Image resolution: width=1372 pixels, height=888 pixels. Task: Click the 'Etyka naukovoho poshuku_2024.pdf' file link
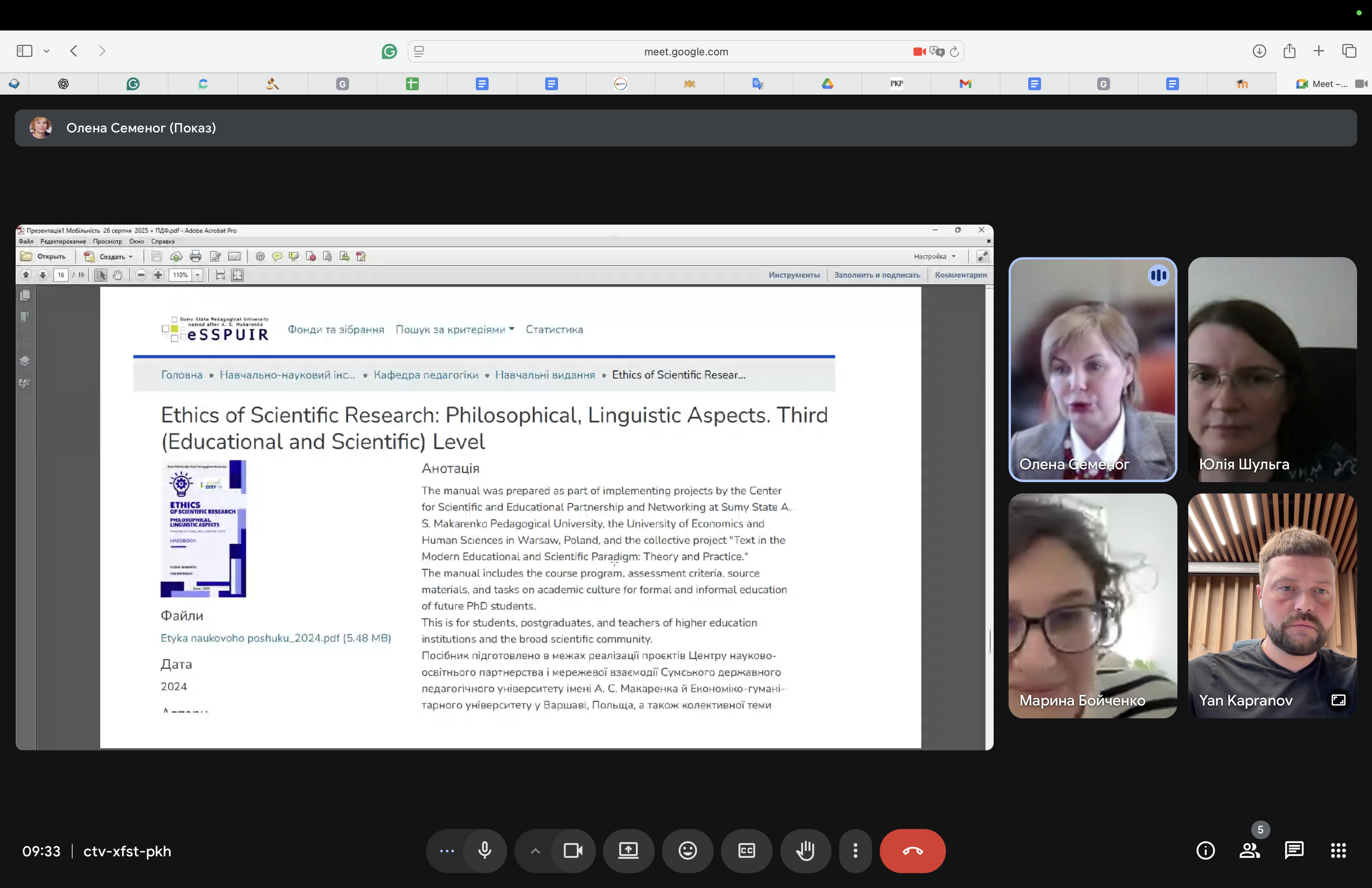tap(276, 638)
